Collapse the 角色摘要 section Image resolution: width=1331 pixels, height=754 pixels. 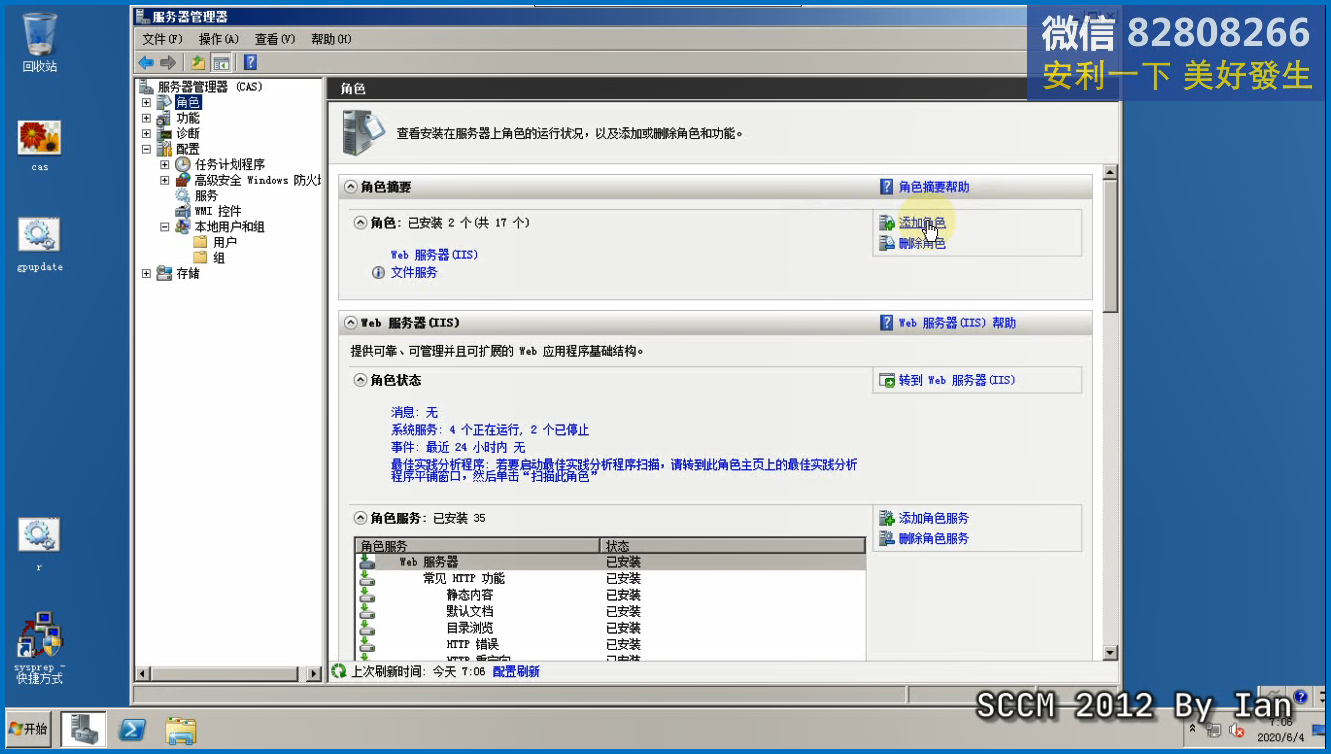pyautogui.click(x=350, y=187)
